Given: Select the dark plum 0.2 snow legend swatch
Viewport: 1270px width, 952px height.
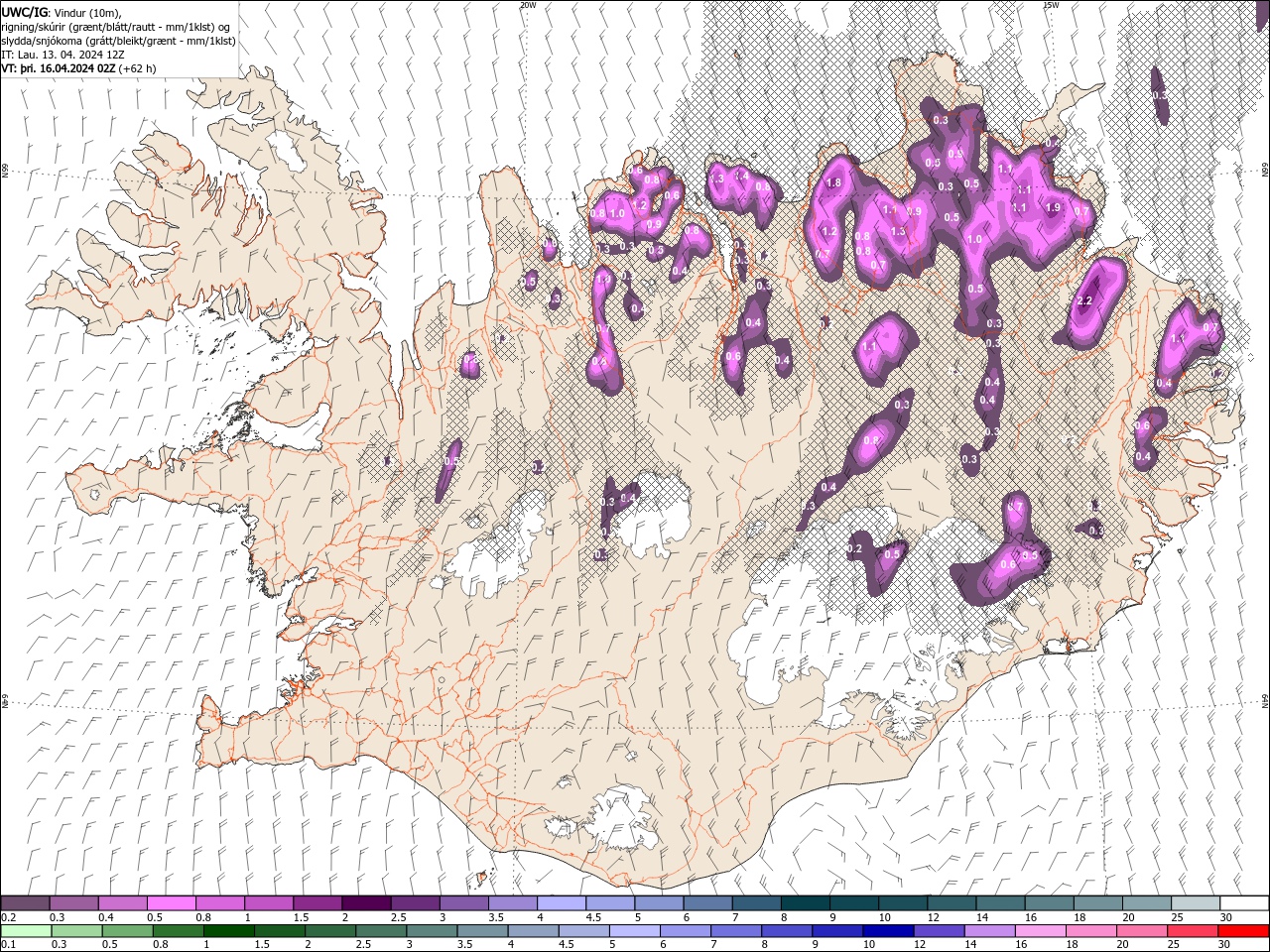Looking at the screenshot, I should tap(25, 903).
